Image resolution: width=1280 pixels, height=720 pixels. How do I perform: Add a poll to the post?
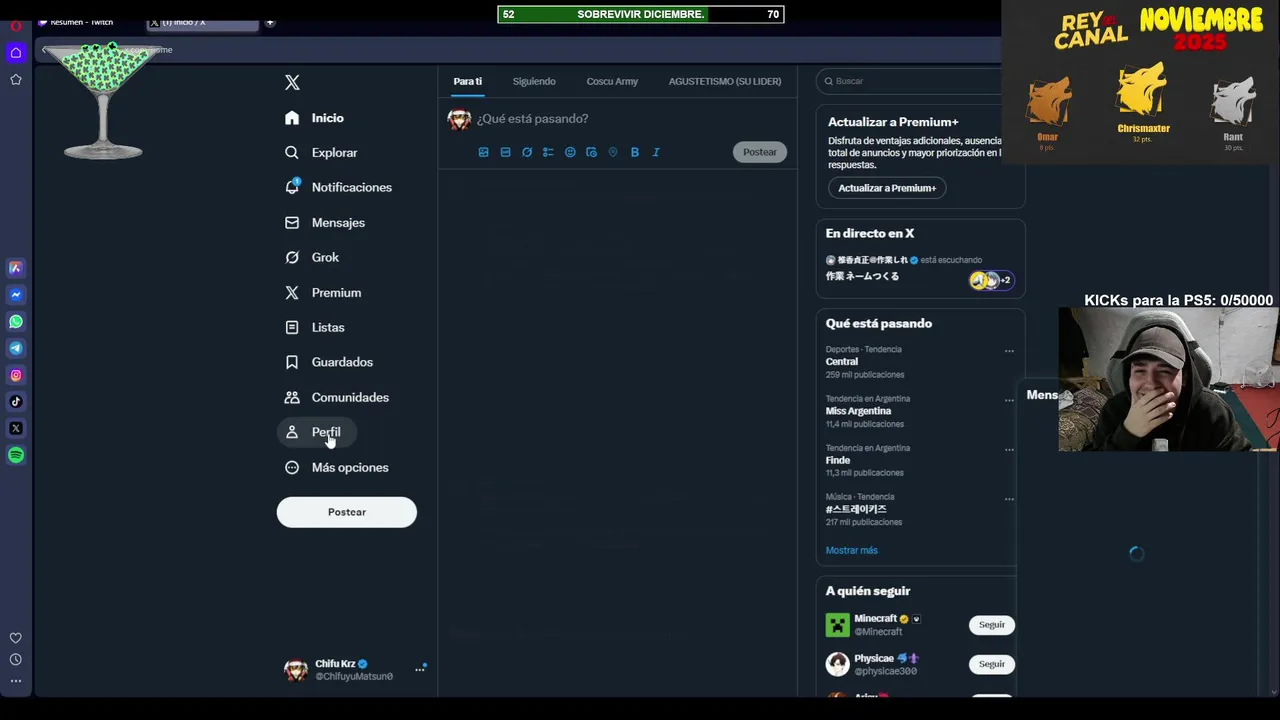(548, 152)
